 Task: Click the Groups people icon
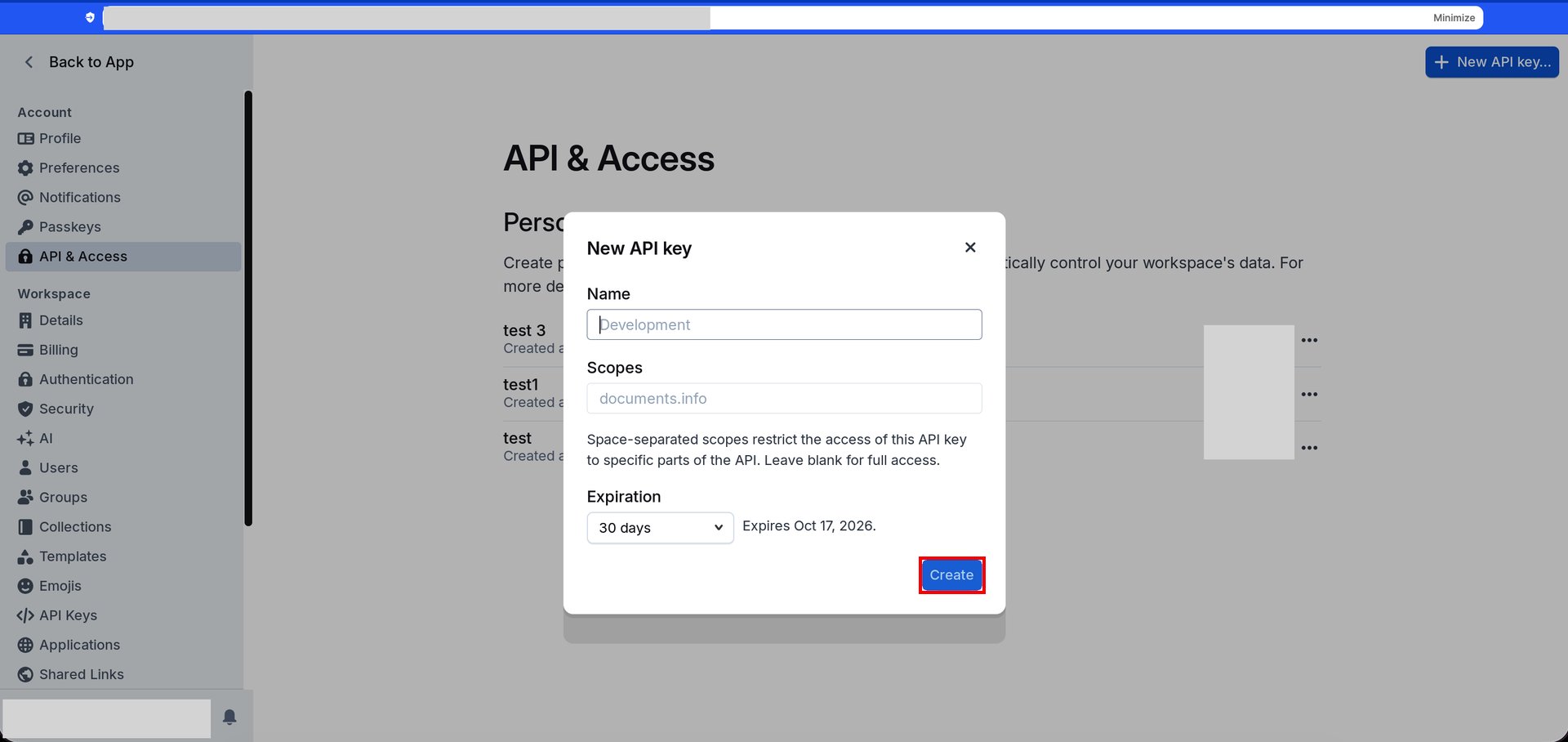(x=25, y=498)
